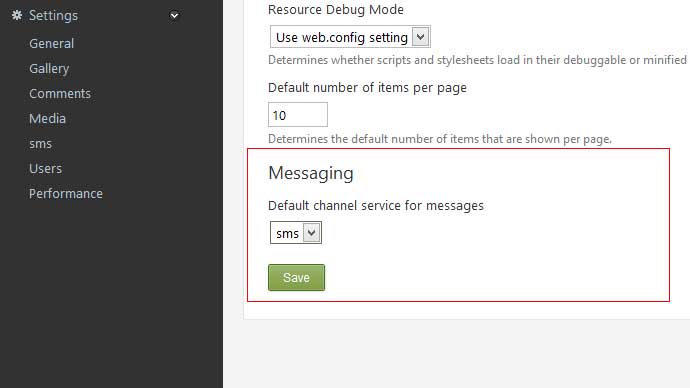Open General settings
This screenshot has height=388, width=690.
coord(51,44)
